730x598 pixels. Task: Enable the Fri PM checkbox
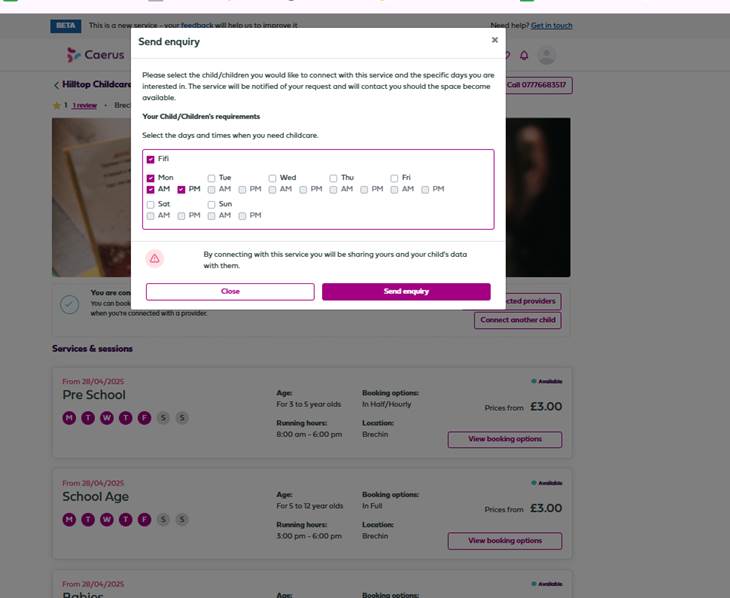point(425,189)
